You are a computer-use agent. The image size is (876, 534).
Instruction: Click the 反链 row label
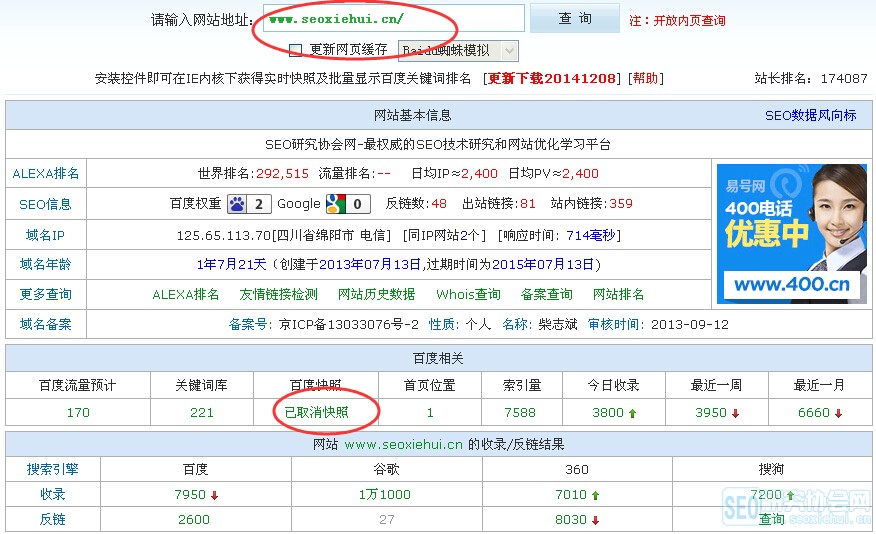(53, 519)
